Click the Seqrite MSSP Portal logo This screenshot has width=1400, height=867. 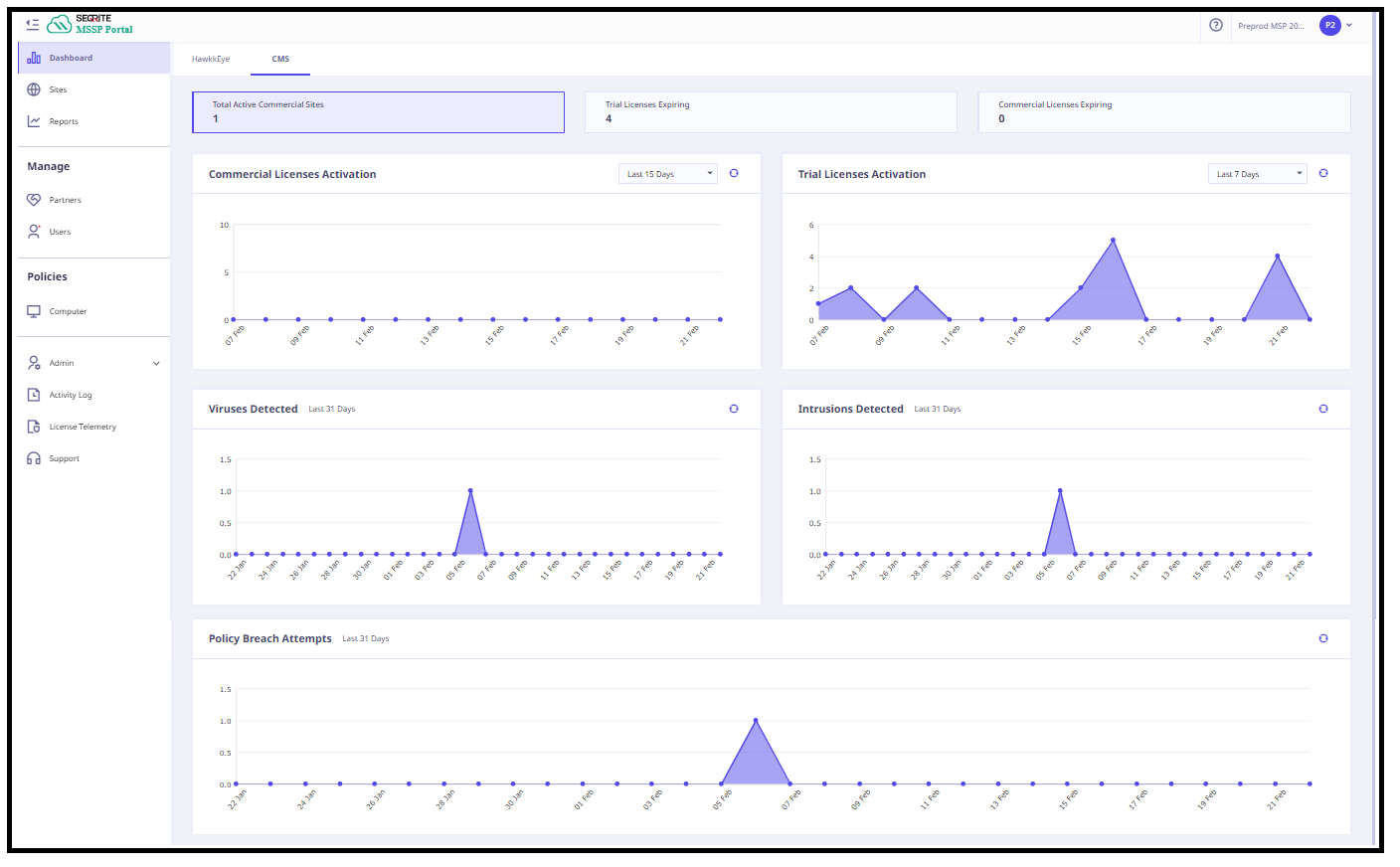pos(89,25)
